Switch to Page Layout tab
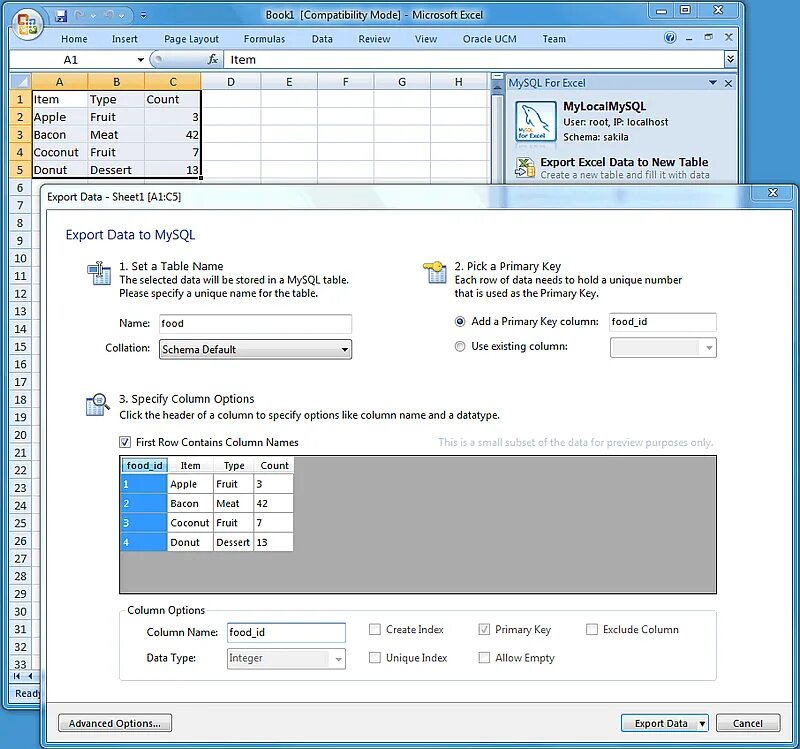The width and height of the screenshot is (800, 749). click(191, 39)
